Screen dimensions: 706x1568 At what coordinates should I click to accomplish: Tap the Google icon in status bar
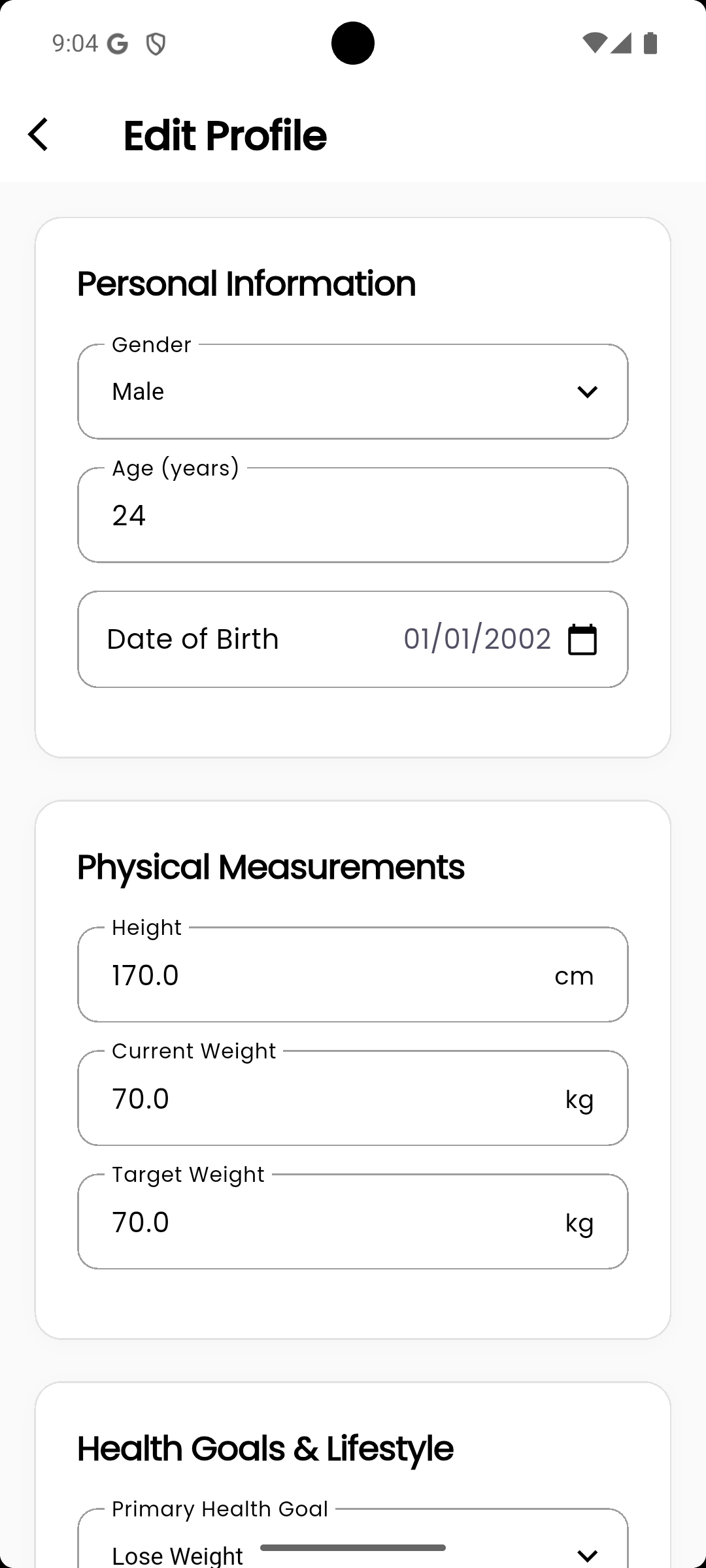tap(118, 44)
